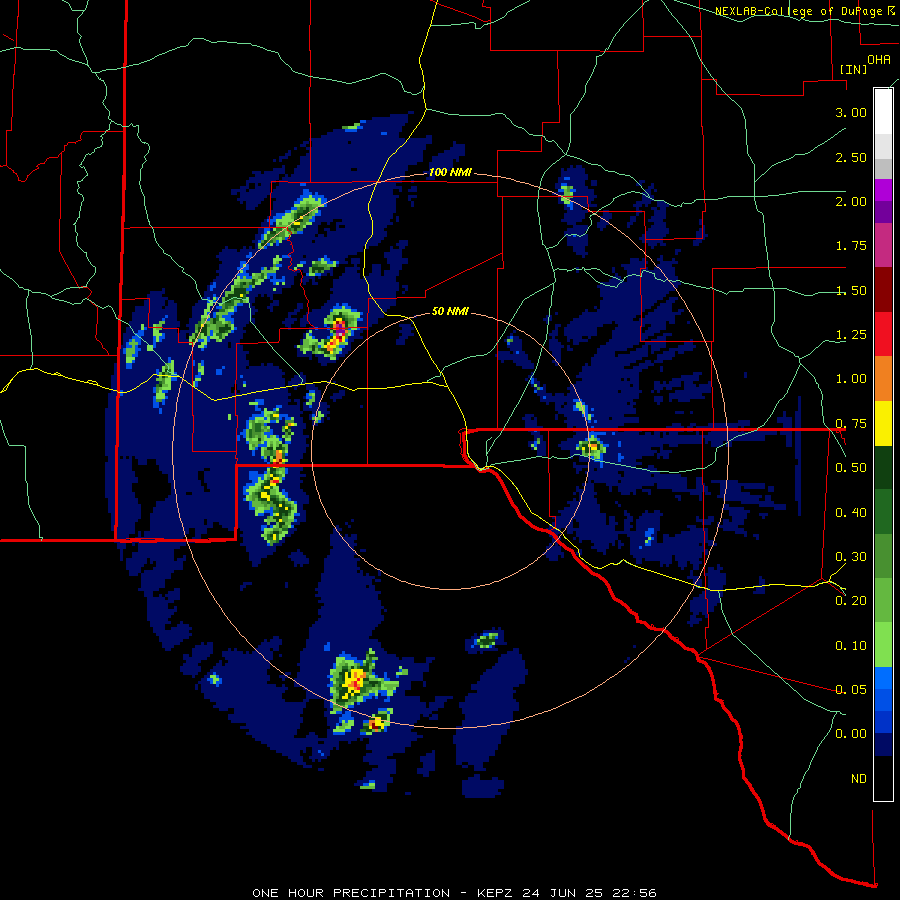Viewport: 900px width, 900px height.
Task: Click the 2.50 legend value
Action: 851,157
